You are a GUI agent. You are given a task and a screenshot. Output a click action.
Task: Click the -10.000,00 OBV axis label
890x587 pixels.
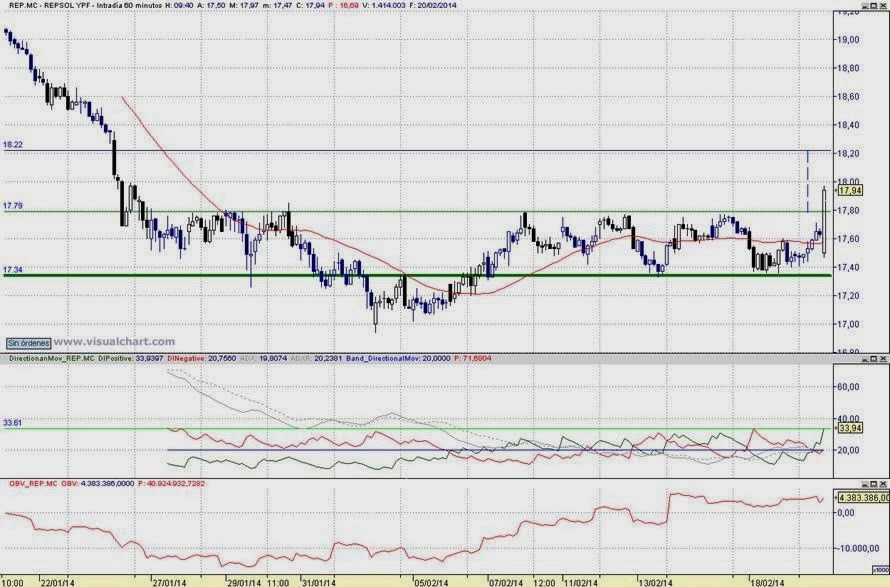click(x=858, y=548)
